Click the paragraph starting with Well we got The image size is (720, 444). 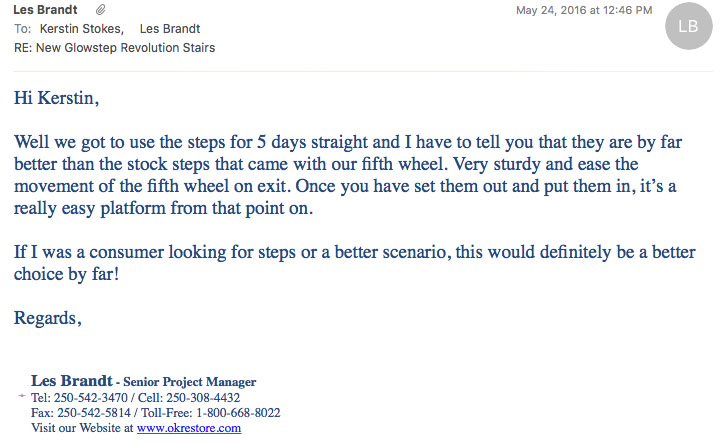348,175
